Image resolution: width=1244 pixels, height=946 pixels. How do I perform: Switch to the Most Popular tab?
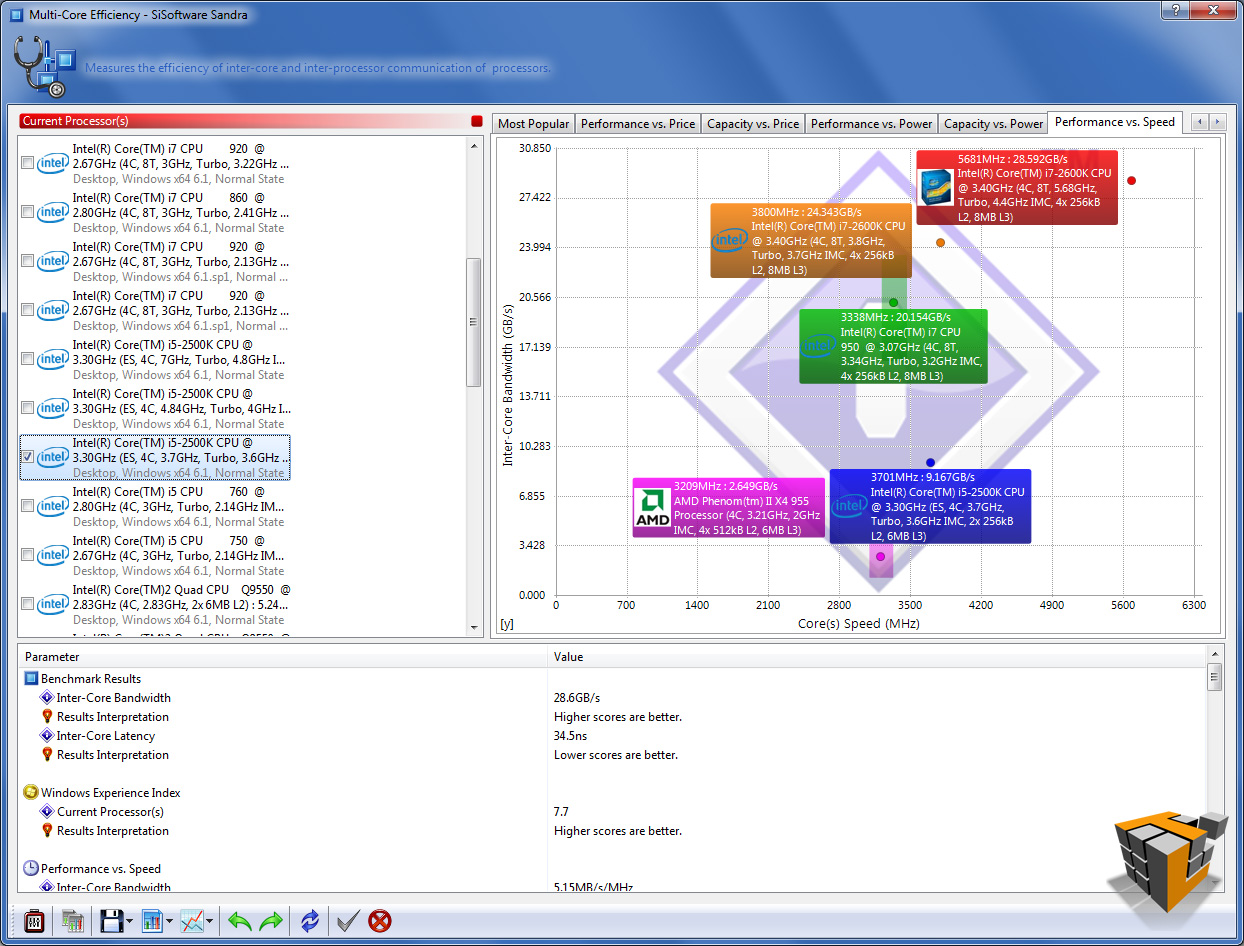[534, 124]
